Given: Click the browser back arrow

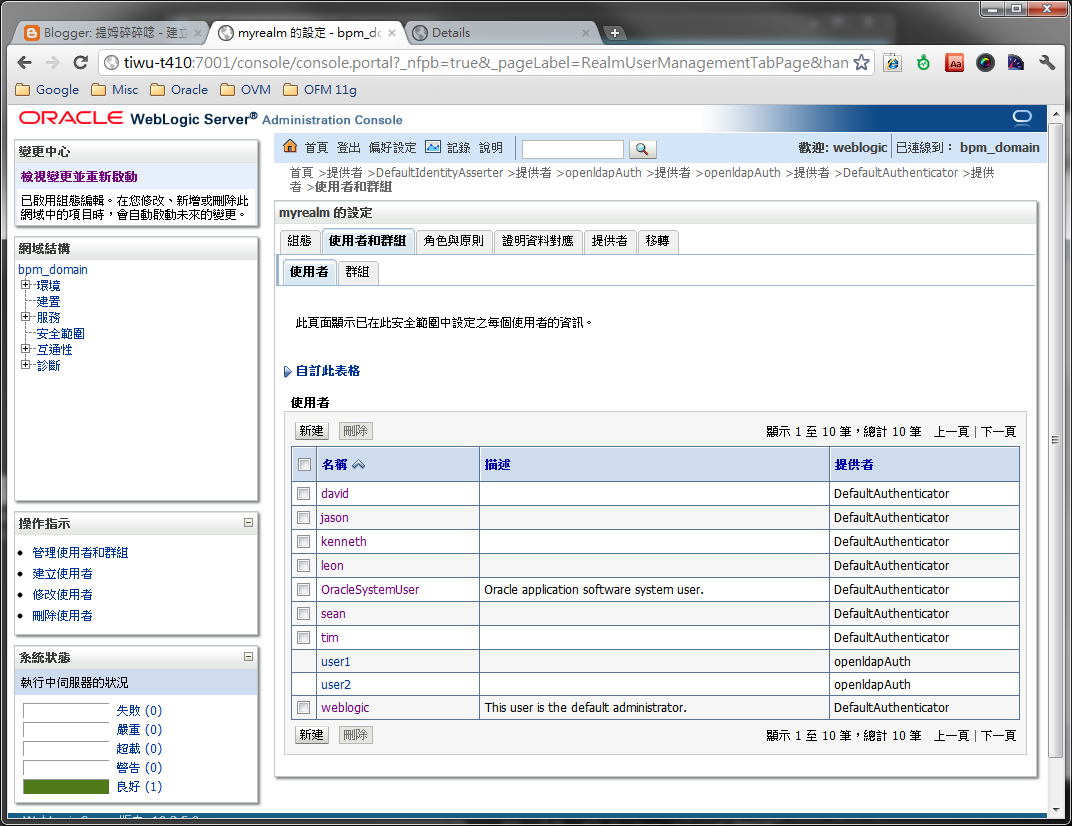Looking at the screenshot, I should [25, 63].
